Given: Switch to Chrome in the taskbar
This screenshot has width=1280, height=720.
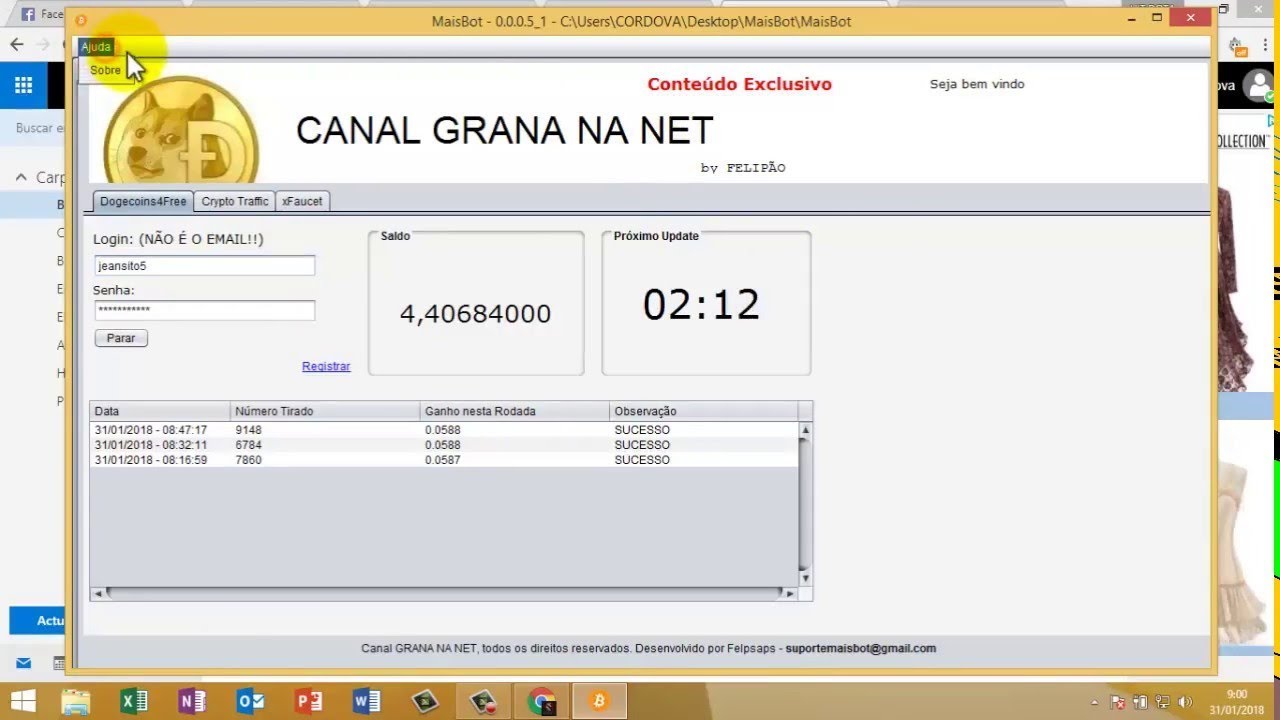Looking at the screenshot, I should [x=542, y=700].
